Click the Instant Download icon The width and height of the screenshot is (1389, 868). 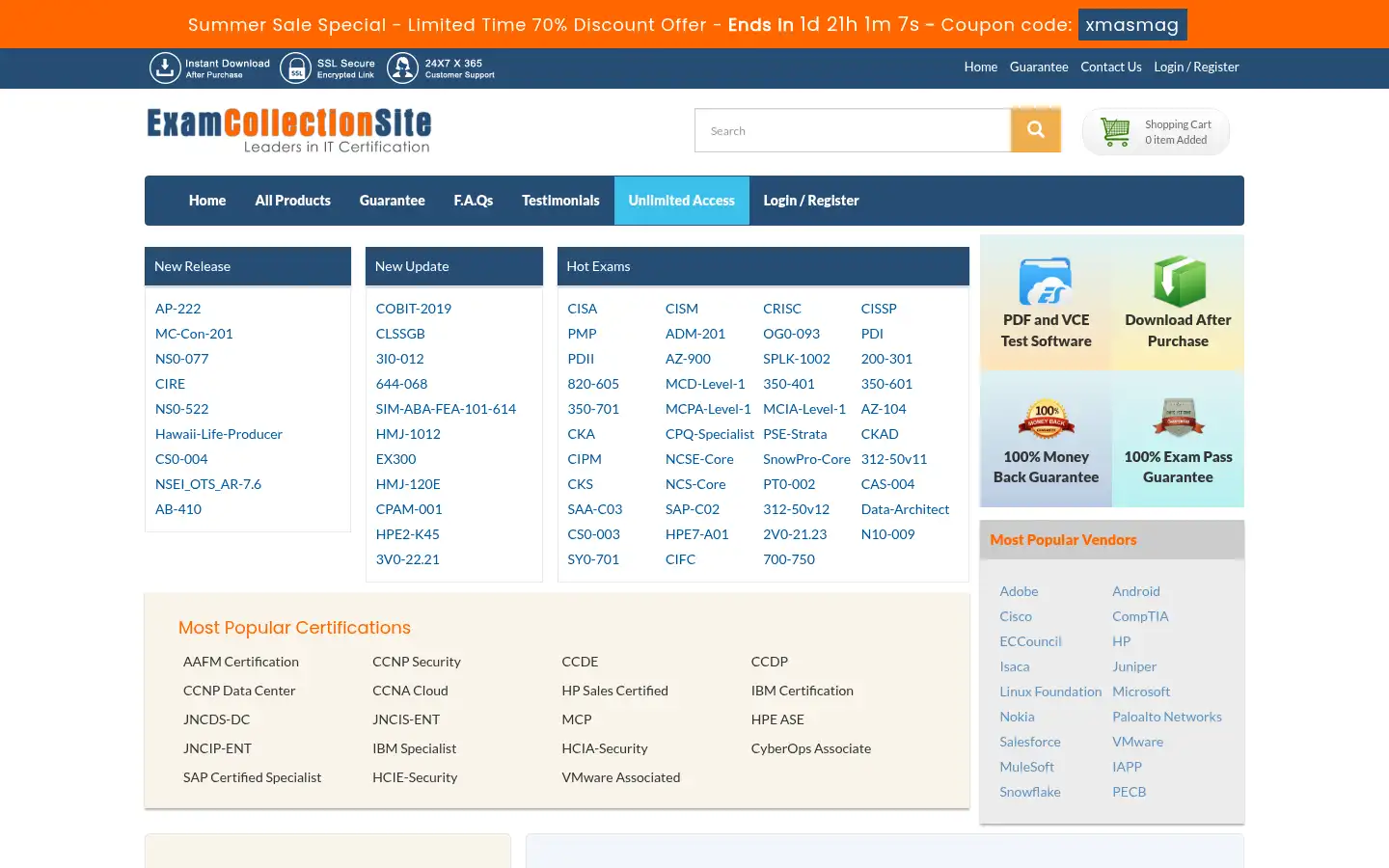click(165, 68)
